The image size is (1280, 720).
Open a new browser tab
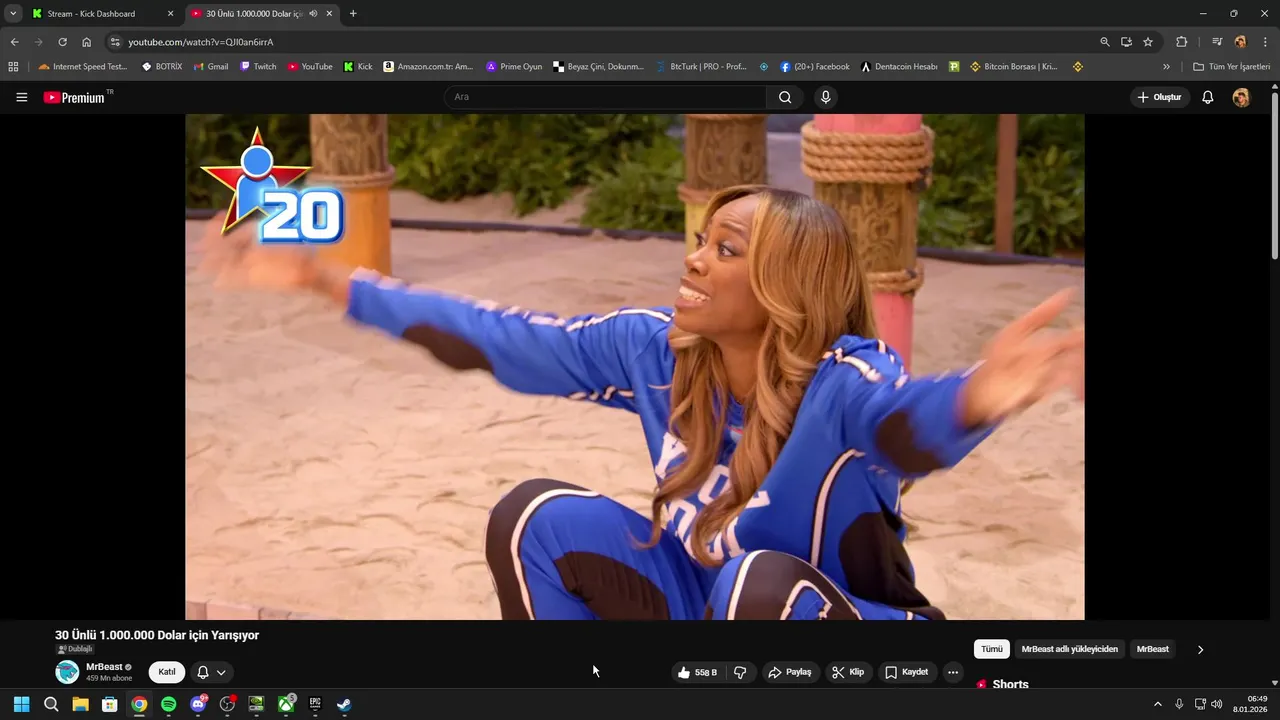coord(353,14)
